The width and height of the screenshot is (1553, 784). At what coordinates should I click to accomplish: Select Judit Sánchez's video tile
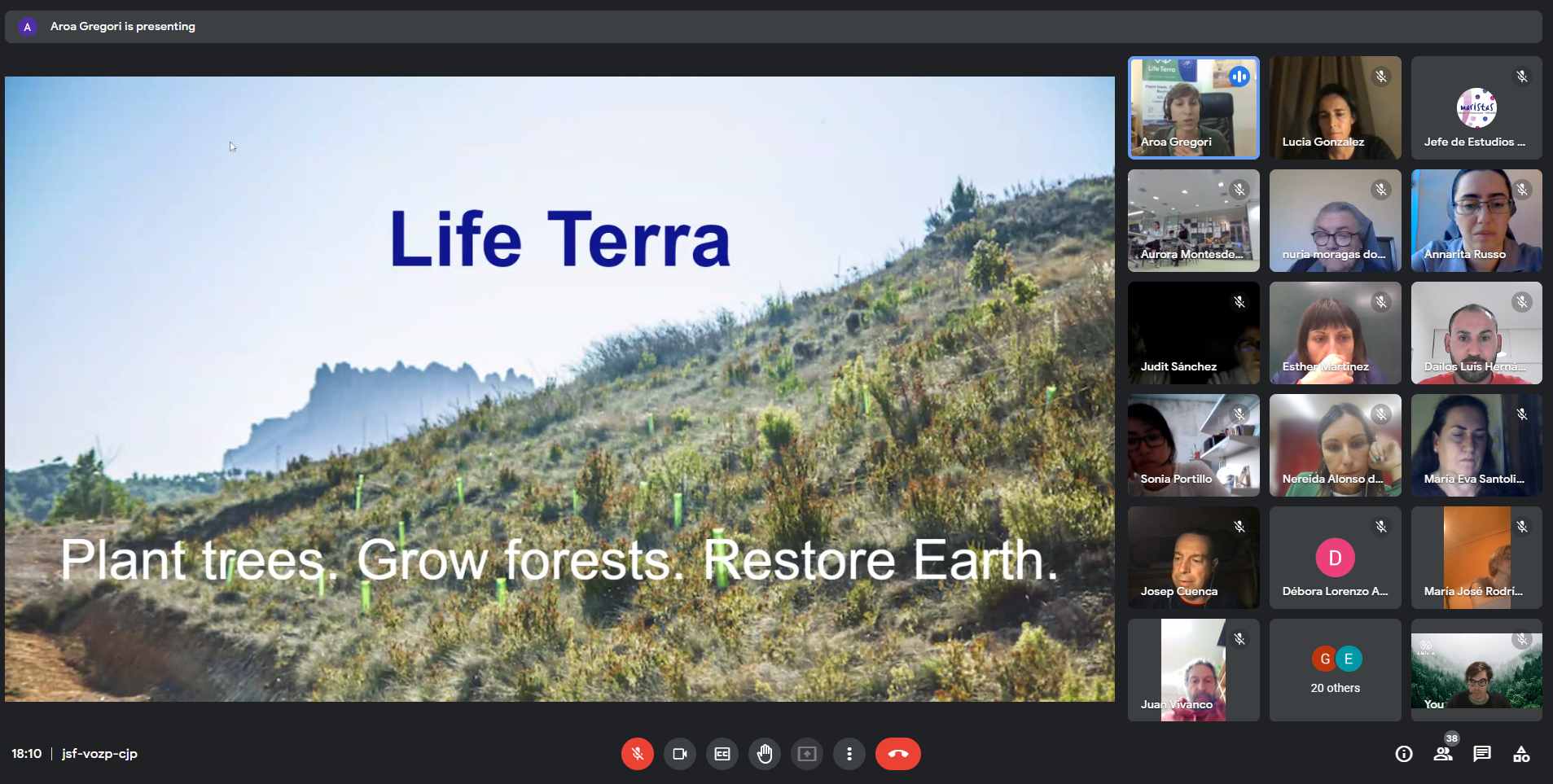click(1194, 333)
